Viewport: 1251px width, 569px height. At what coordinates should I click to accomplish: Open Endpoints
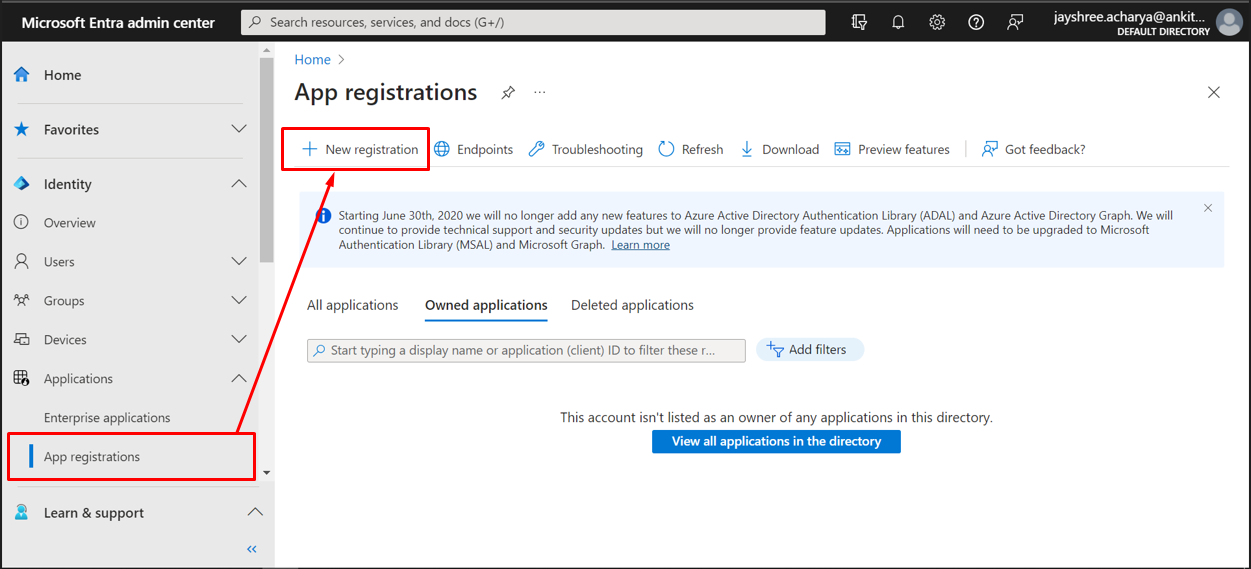coord(473,149)
